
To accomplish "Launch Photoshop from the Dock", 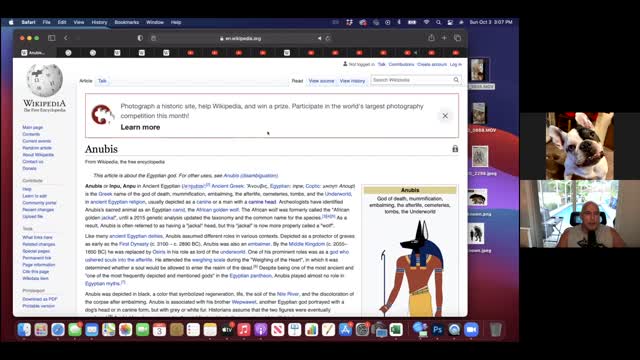I will point(437,329).
